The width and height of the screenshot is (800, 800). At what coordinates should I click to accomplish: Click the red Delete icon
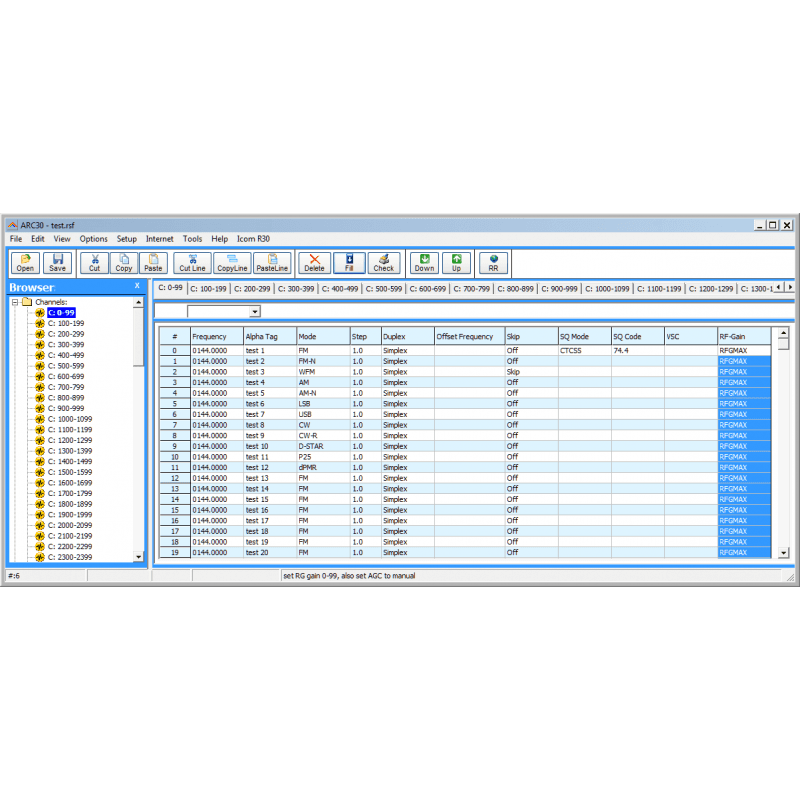click(x=314, y=263)
